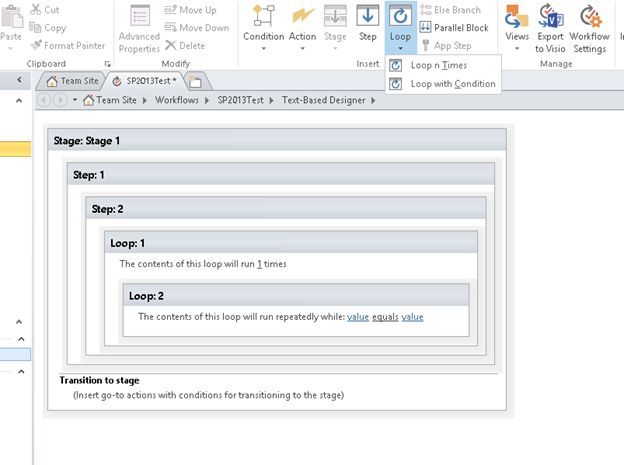Click the Cut scissors icon
The height and width of the screenshot is (465, 624).
coord(35,9)
